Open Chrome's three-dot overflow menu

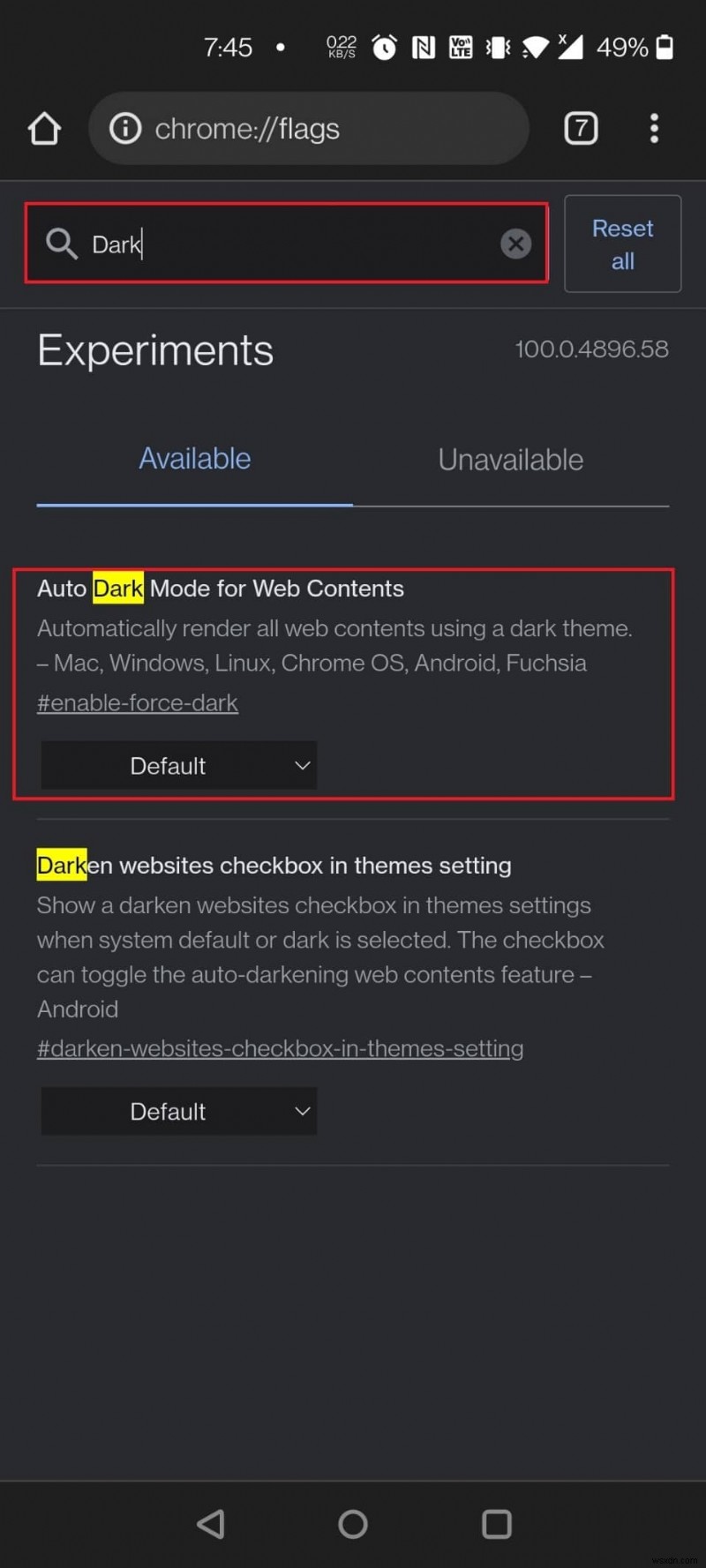point(654,128)
